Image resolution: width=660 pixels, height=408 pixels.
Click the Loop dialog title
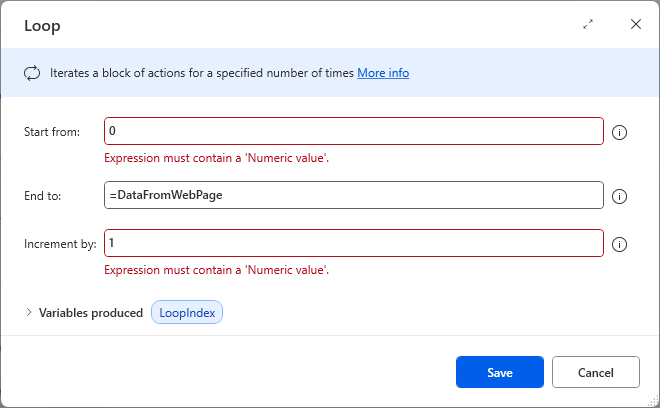(x=42, y=26)
